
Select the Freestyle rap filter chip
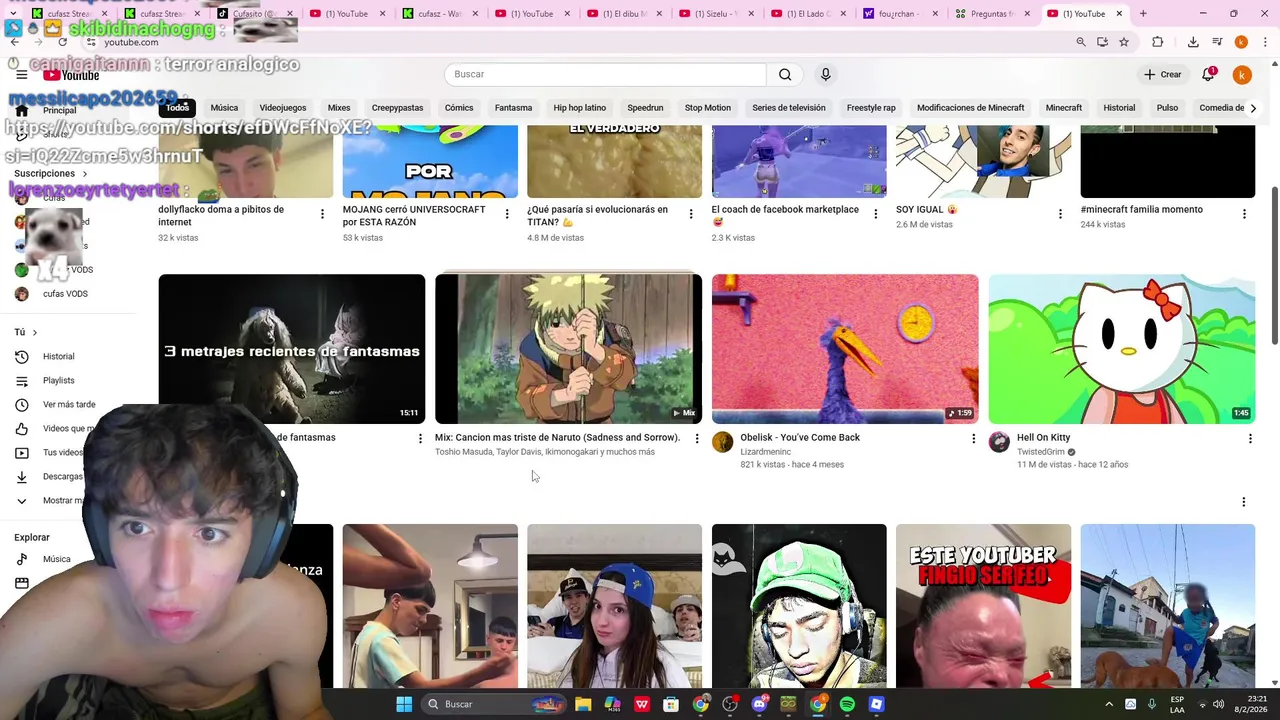pos(871,108)
